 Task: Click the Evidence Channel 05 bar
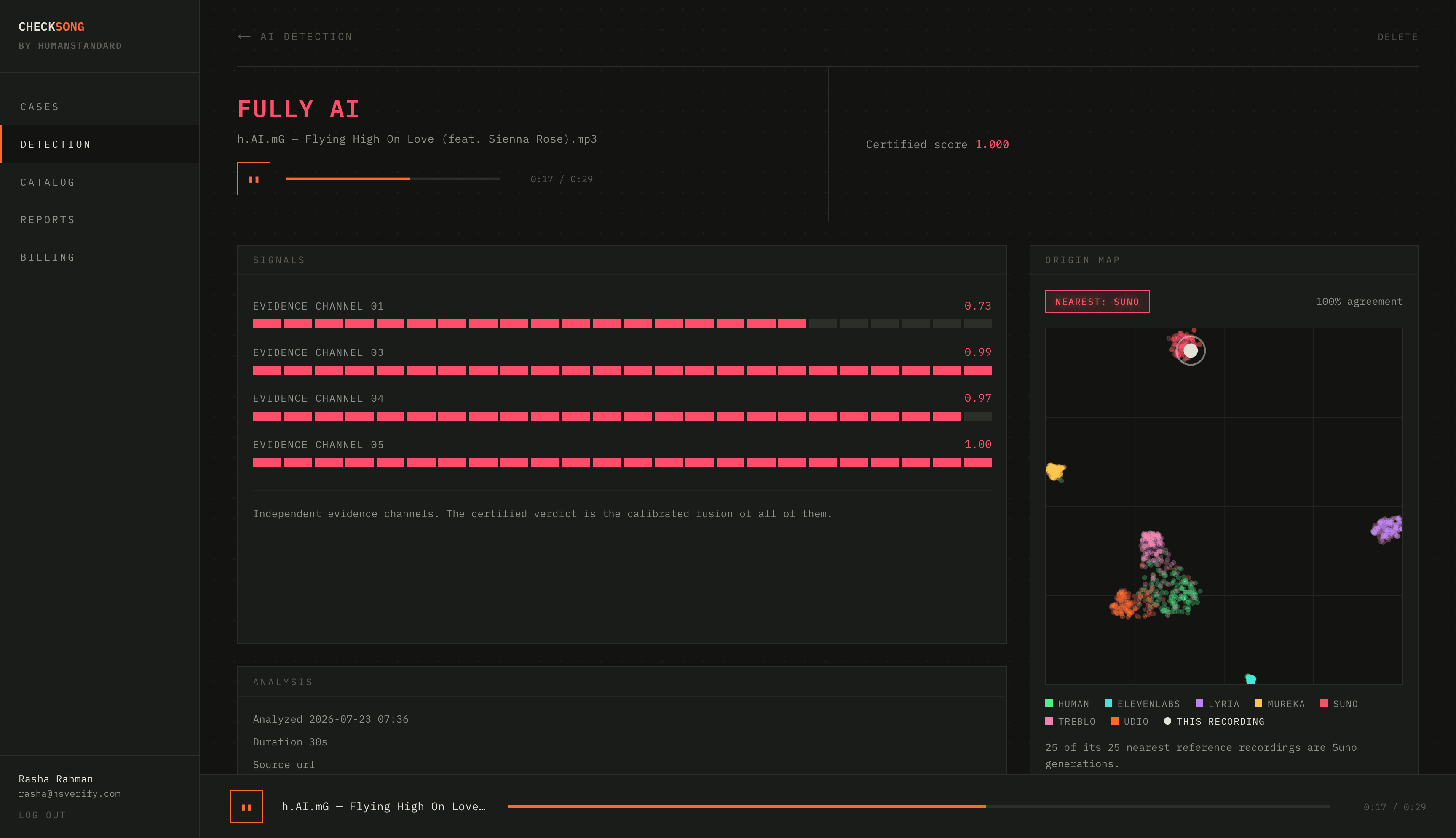point(622,463)
